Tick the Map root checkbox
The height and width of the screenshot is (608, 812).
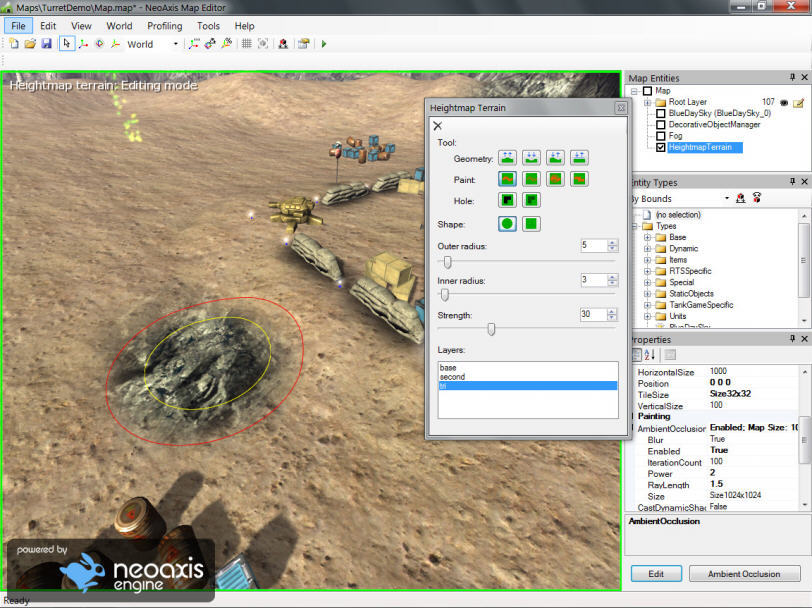(x=647, y=91)
